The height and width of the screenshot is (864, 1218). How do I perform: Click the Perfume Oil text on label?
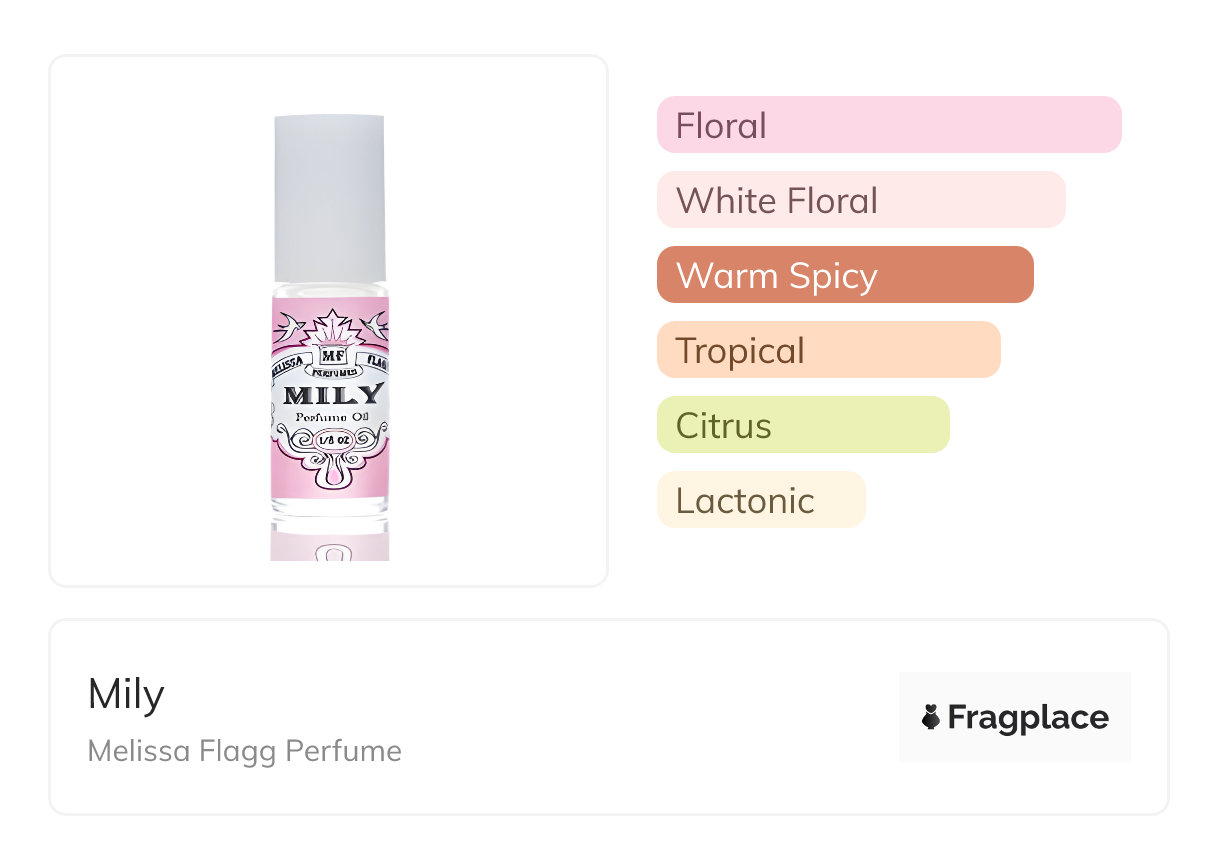[329, 417]
